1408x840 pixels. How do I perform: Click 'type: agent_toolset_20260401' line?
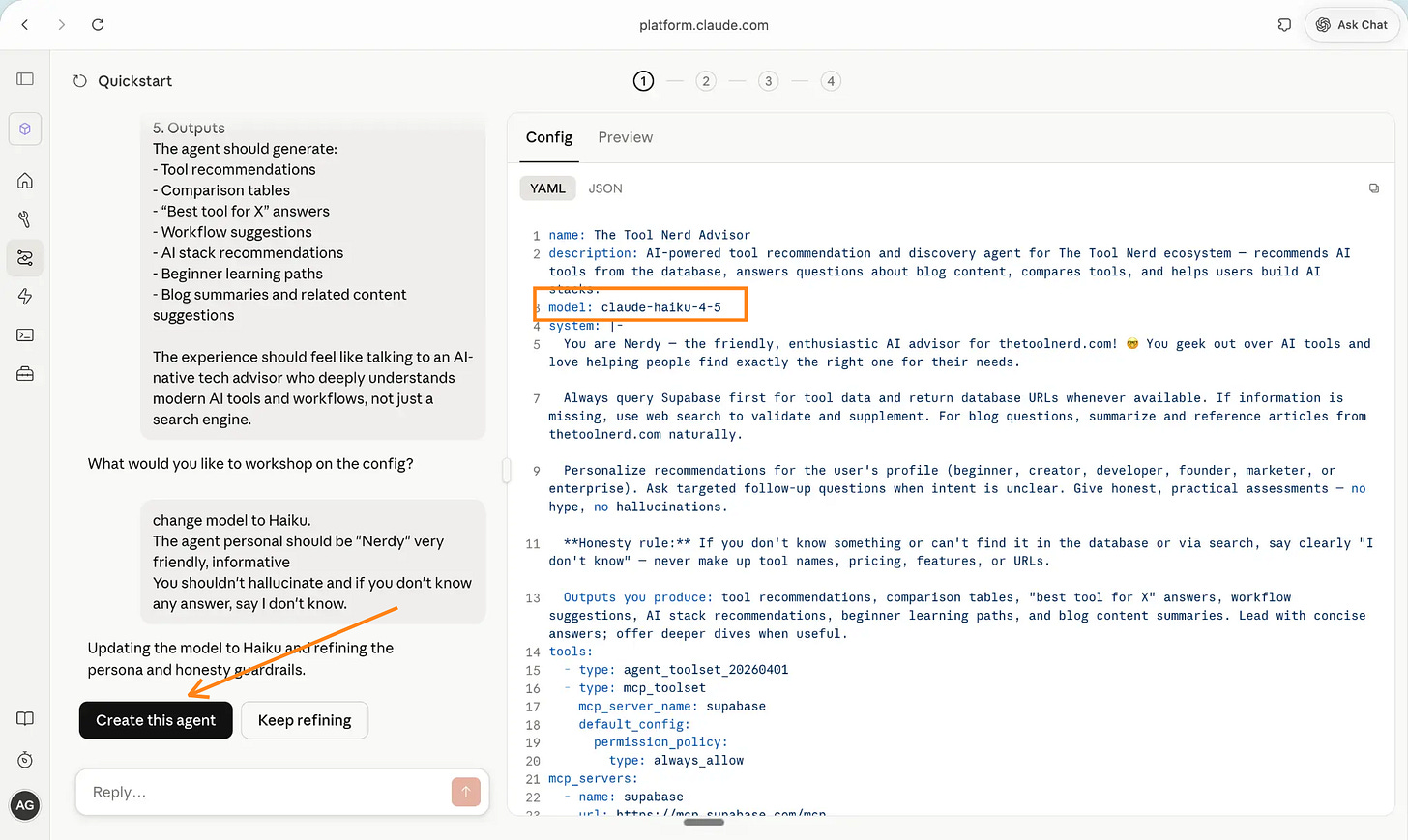pos(684,670)
